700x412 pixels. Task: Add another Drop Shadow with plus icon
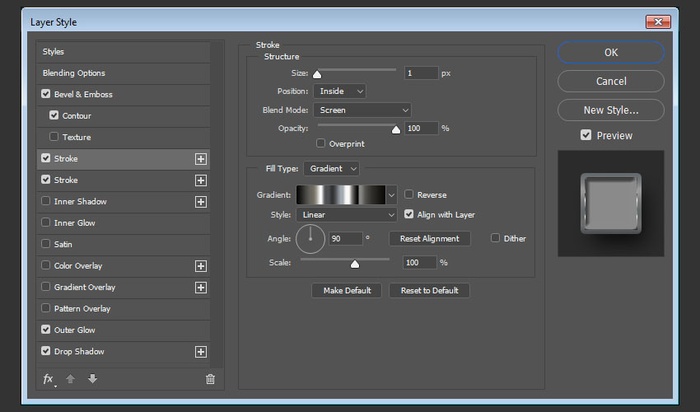(x=201, y=352)
